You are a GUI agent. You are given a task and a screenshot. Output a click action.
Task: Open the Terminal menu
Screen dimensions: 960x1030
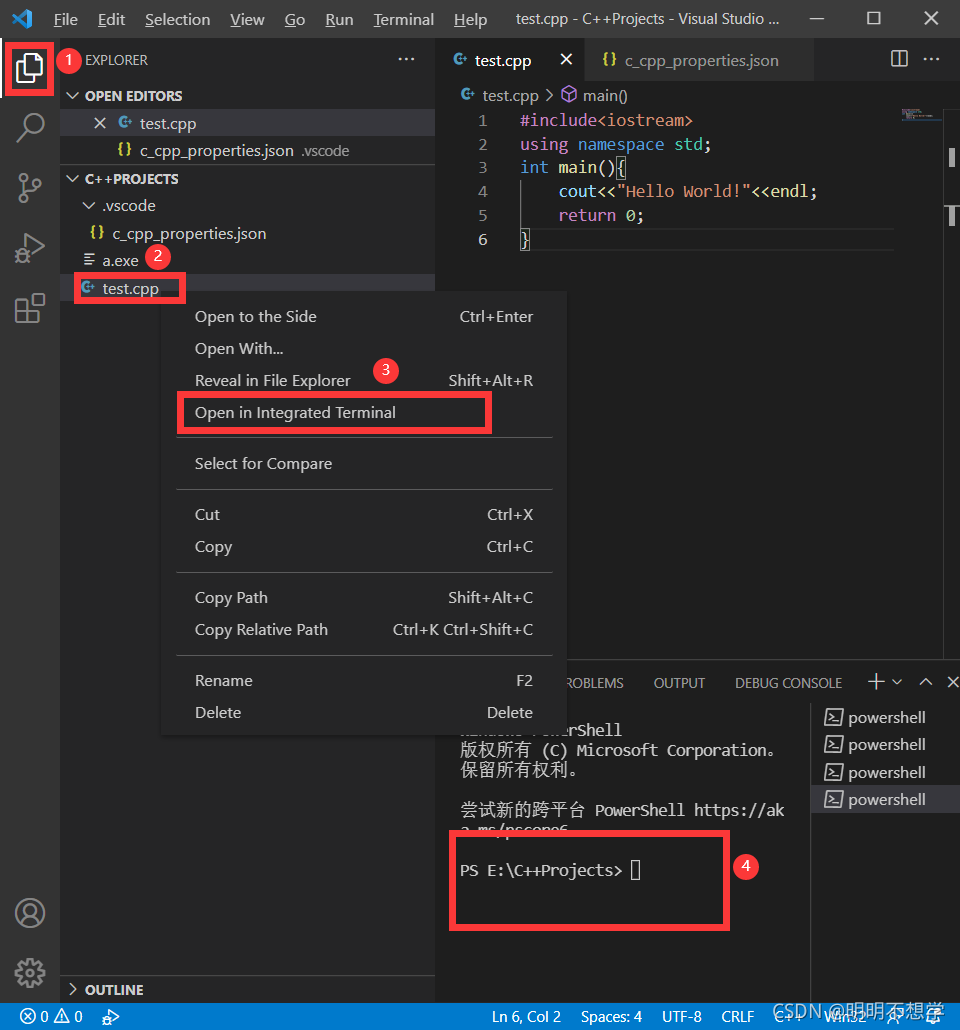403,20
